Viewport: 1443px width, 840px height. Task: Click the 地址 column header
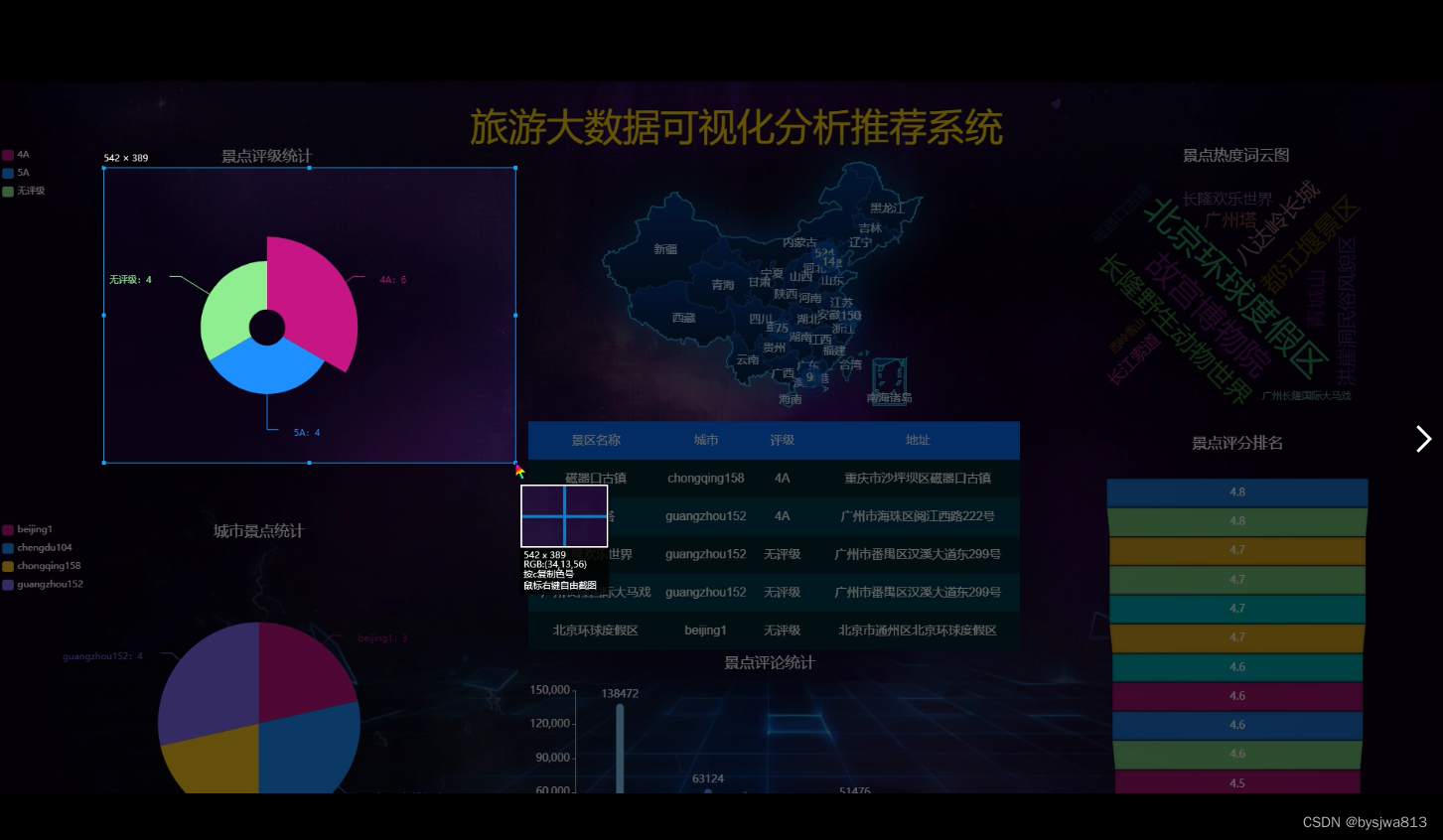point(918,440)
